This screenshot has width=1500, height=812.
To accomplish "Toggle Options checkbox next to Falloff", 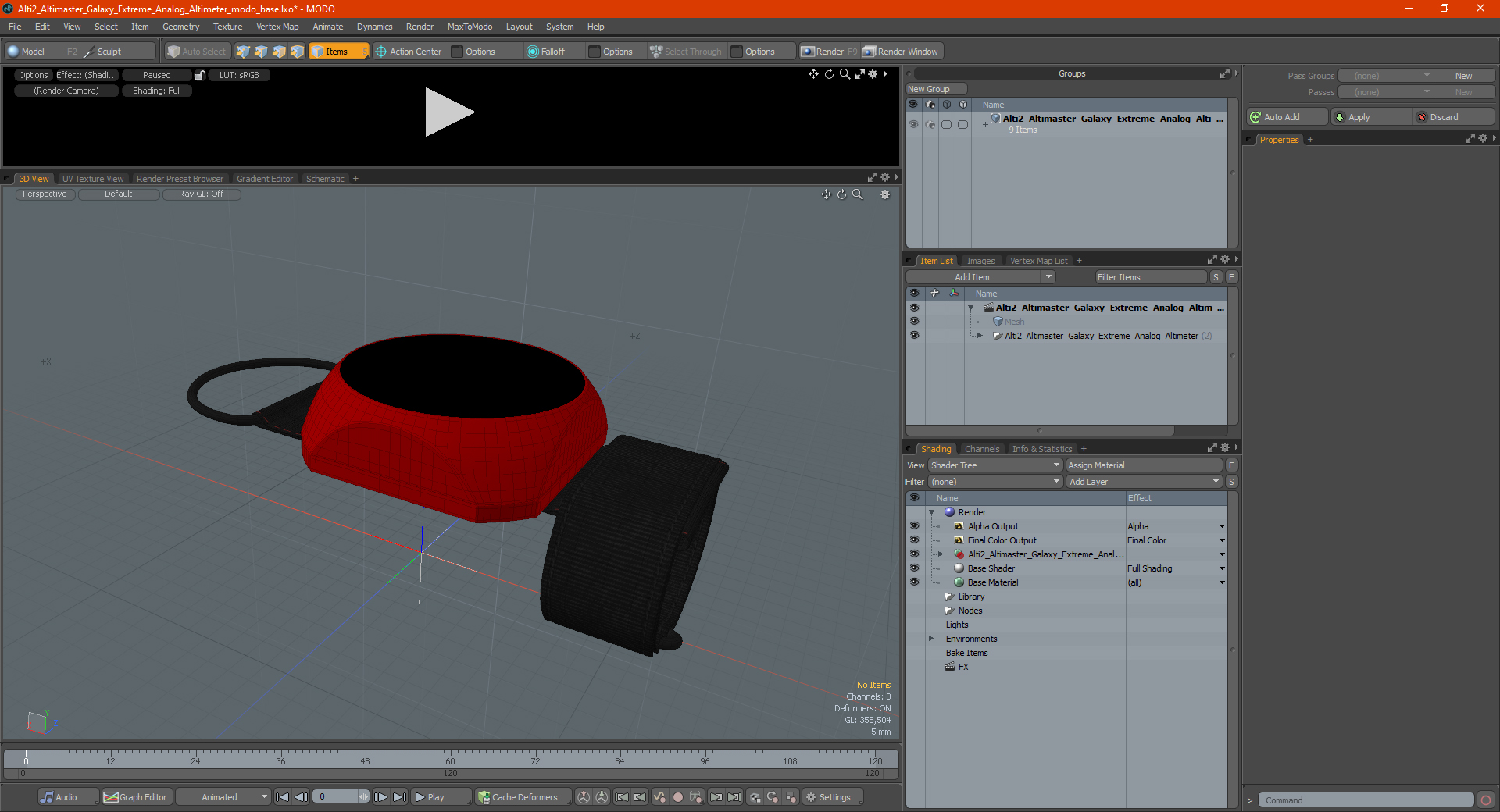I will point(595,52).
